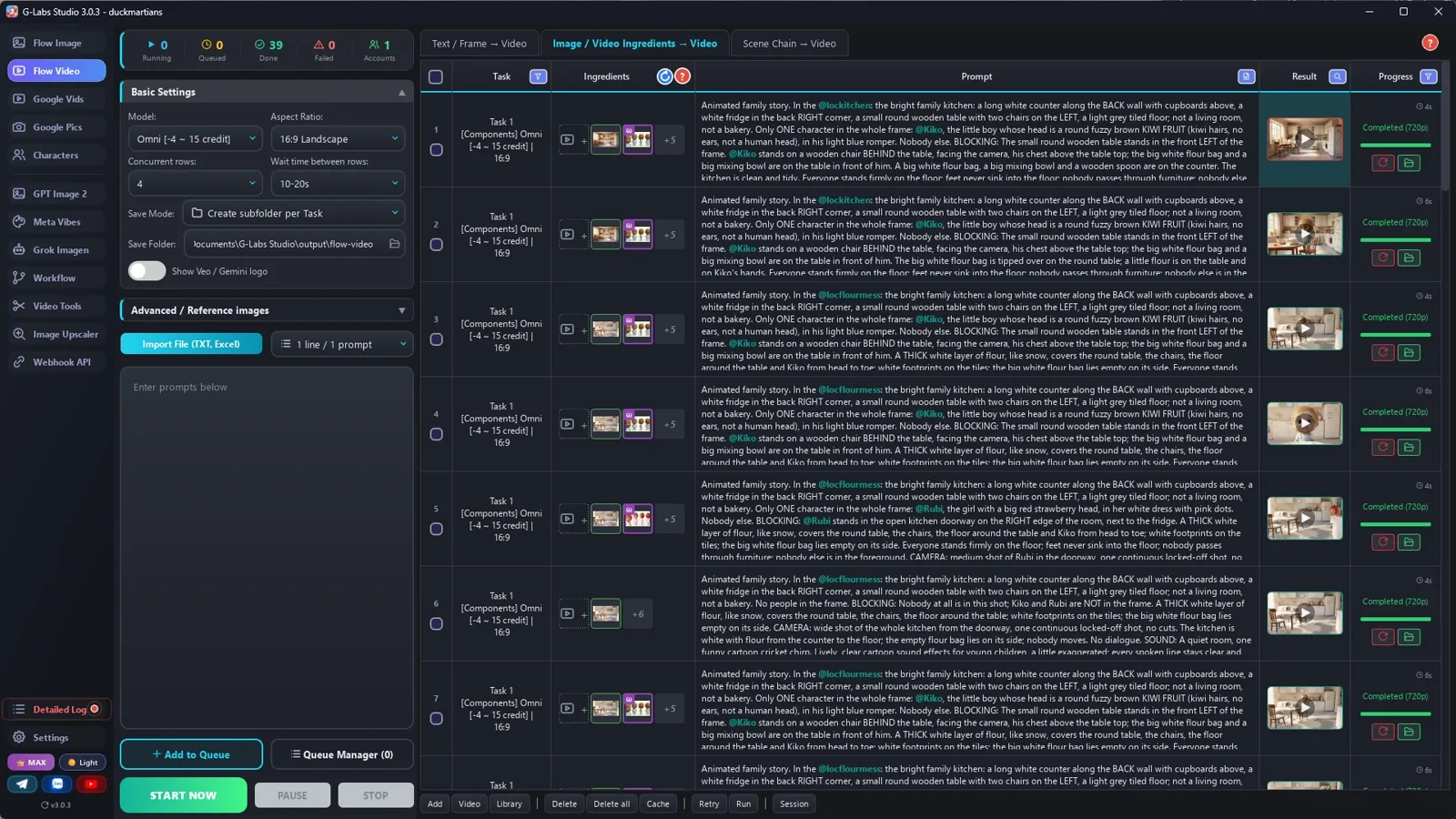1456x819 pixels.
Task: Select the checkbox for row 4
Action: [437, 434]
